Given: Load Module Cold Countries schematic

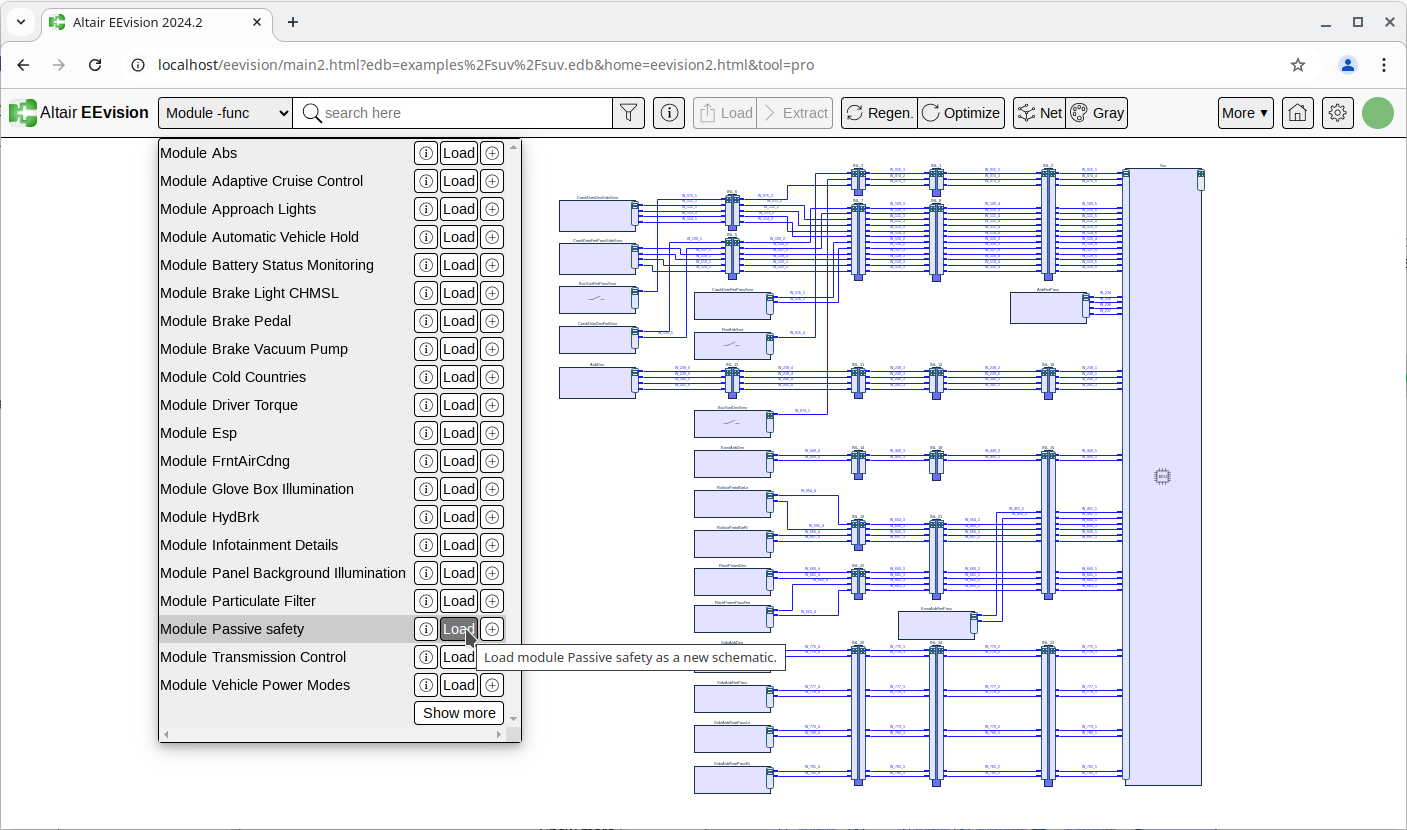Looking at the screenshot, I should [459, 377].
